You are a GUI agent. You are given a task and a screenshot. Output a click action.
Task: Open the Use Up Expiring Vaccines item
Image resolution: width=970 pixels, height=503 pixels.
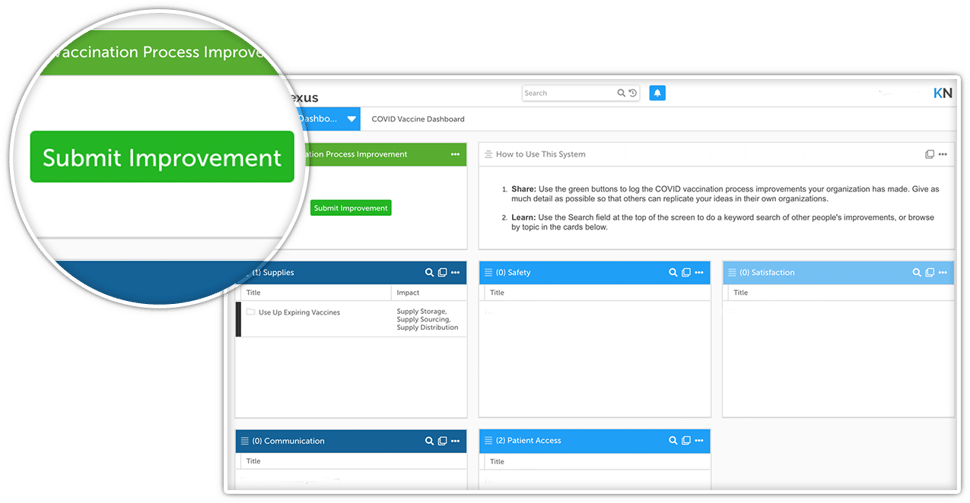(x=299, y=312)
